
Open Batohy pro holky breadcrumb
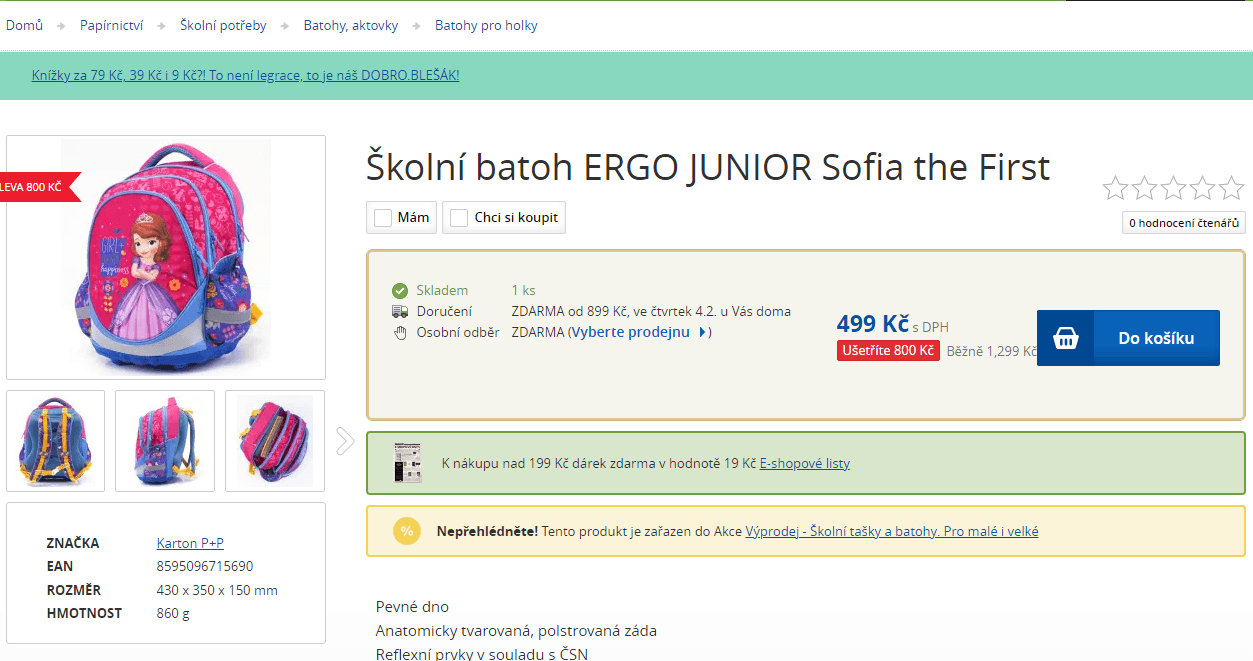coord(486,25)
